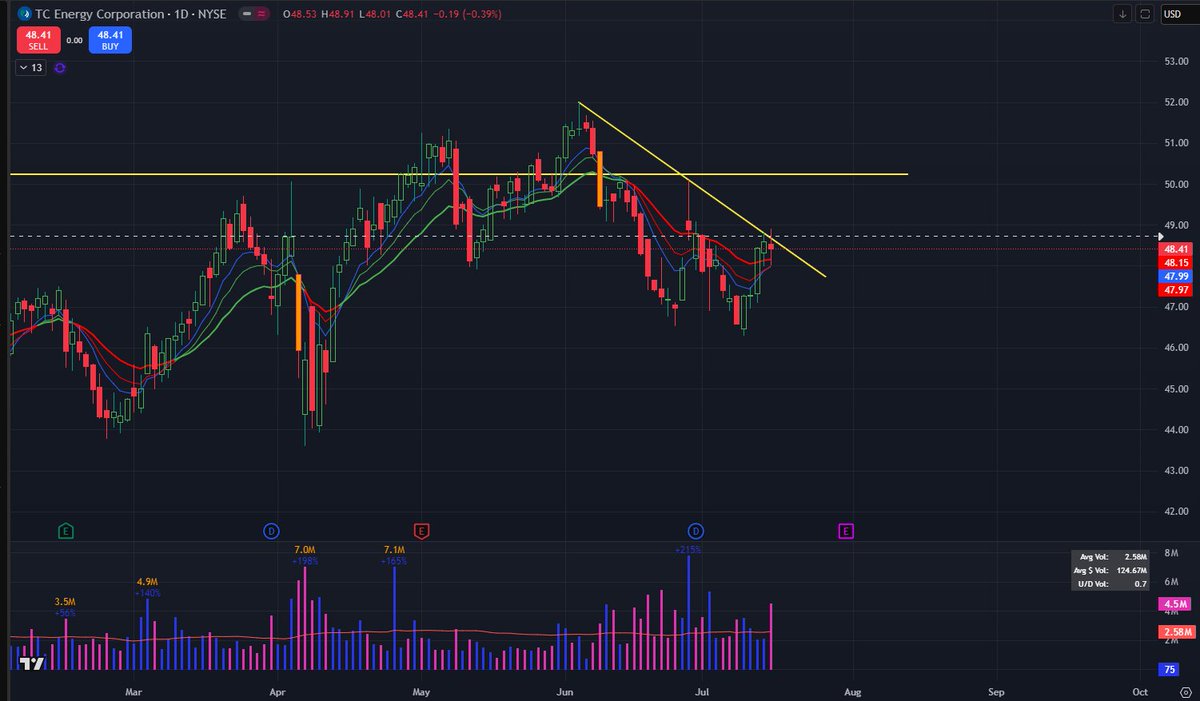The height and width of the screenshot is (701, 1200).
Task: Click the 3.5M +56% volume label
Action: click(66, 606)
